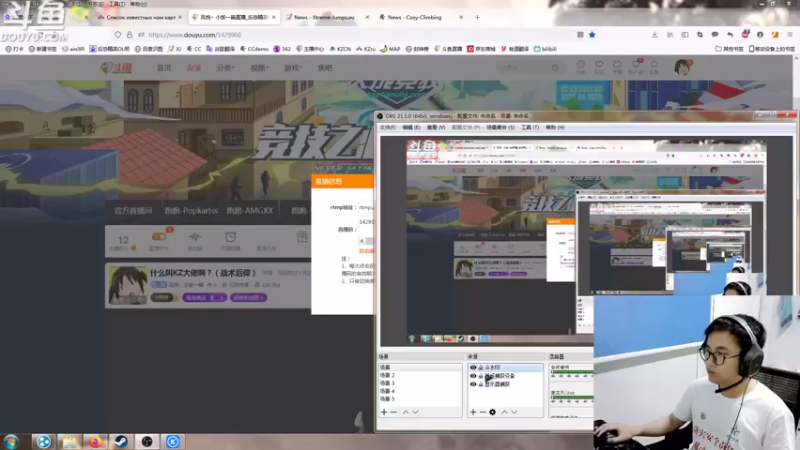The width and height of the screenshot is (800, 450).
Task: Open Steam from the taskbar
Action: 120,441
